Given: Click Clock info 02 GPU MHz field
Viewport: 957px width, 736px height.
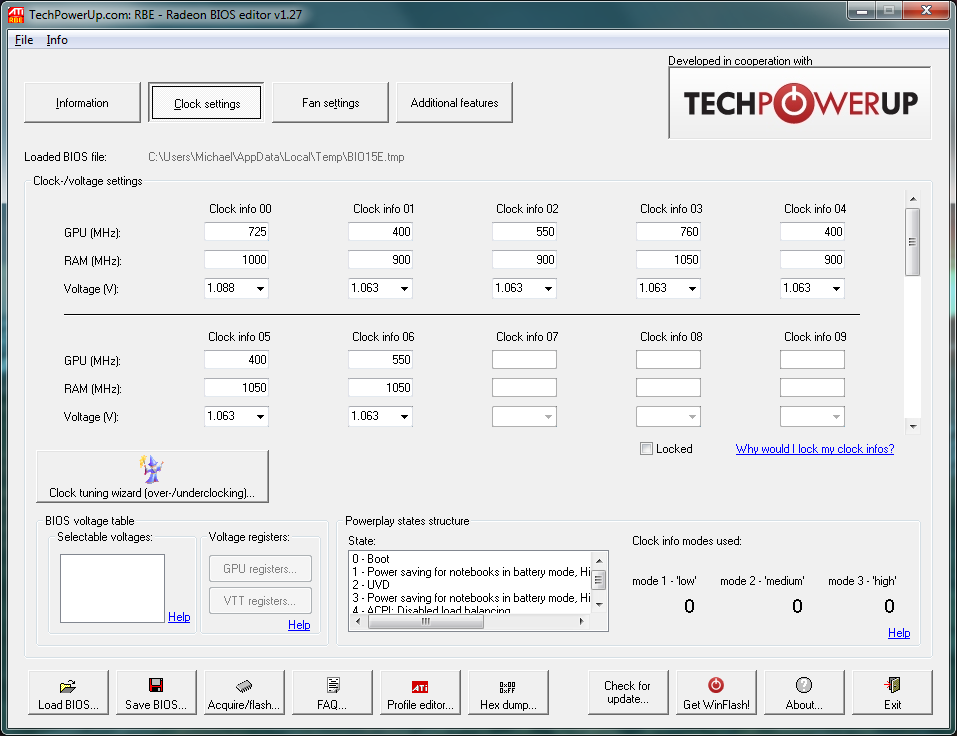Looking at the screenshot, I should tap(524, 232).
